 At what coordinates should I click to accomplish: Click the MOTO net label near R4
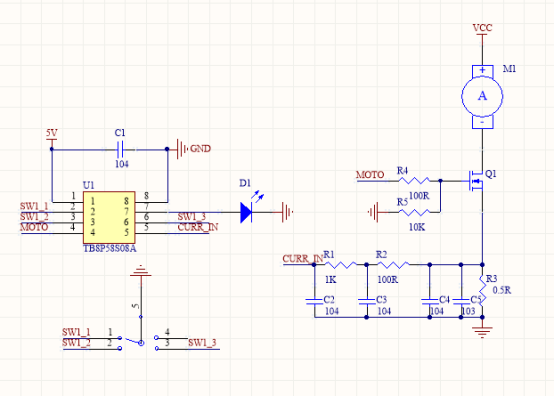[x=370, y=175]
